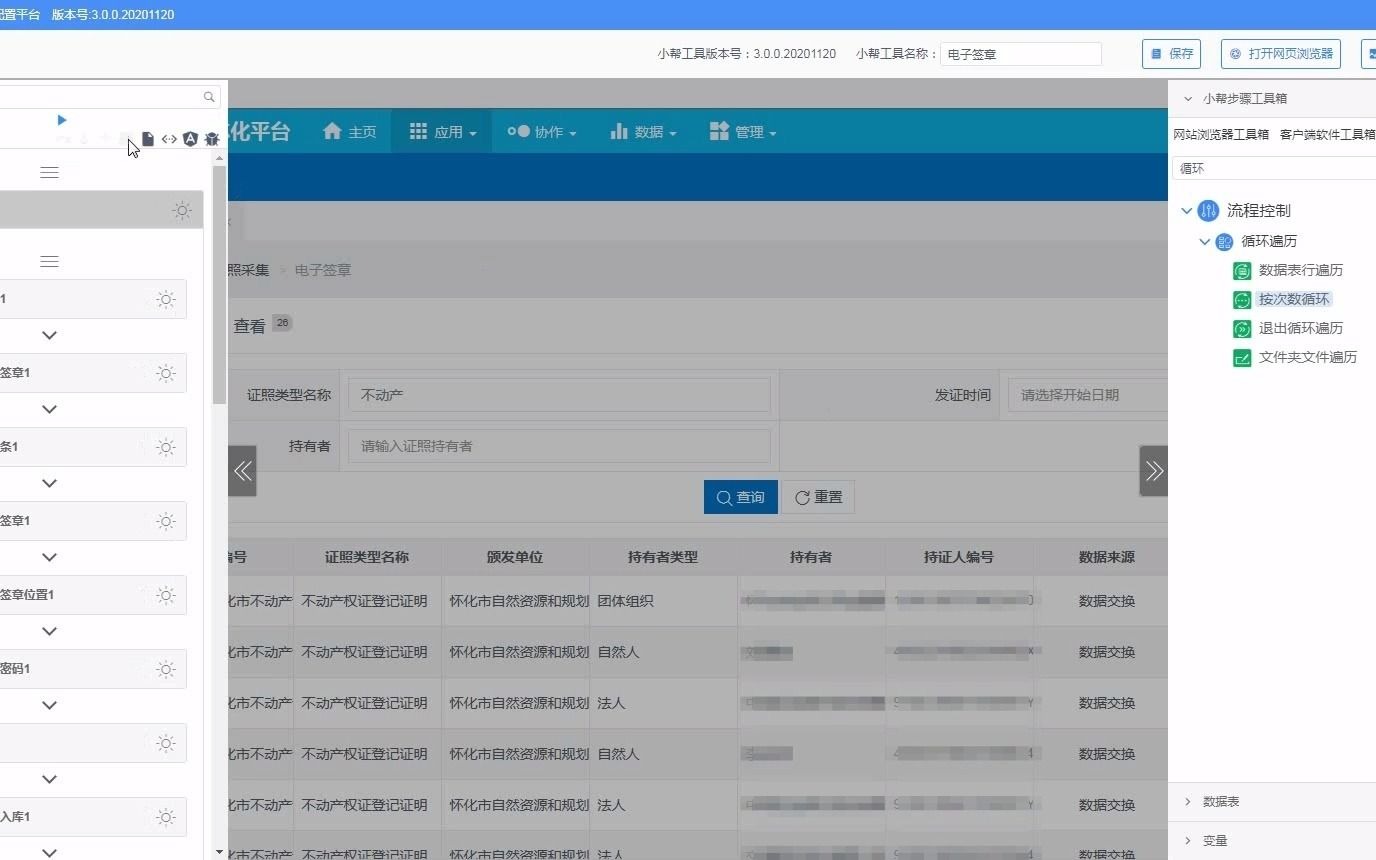Click the Angular shield icon in step toolbar
Screen dimensions: 1376x860
point(190,139)
